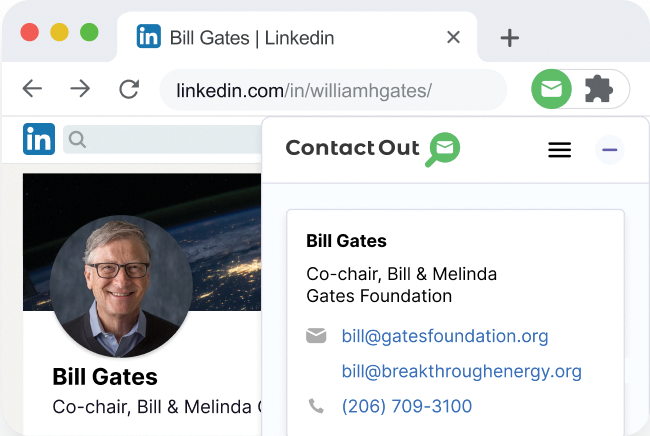Click the (206) 709-3100 phone number
The width and height of the screenshot is (650, 436).
pos(406,406)
